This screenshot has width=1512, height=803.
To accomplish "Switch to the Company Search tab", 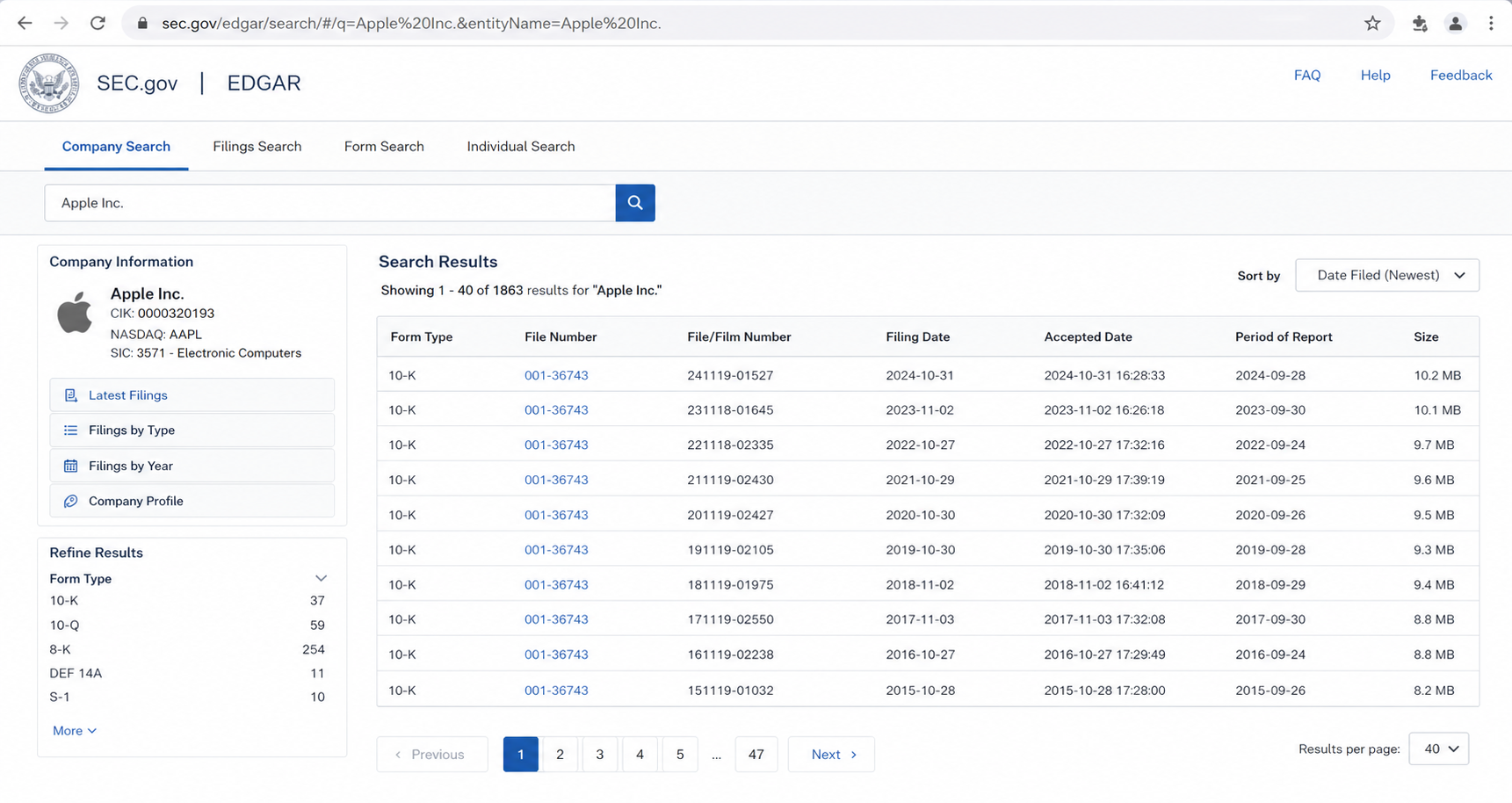I will (116, 147).
